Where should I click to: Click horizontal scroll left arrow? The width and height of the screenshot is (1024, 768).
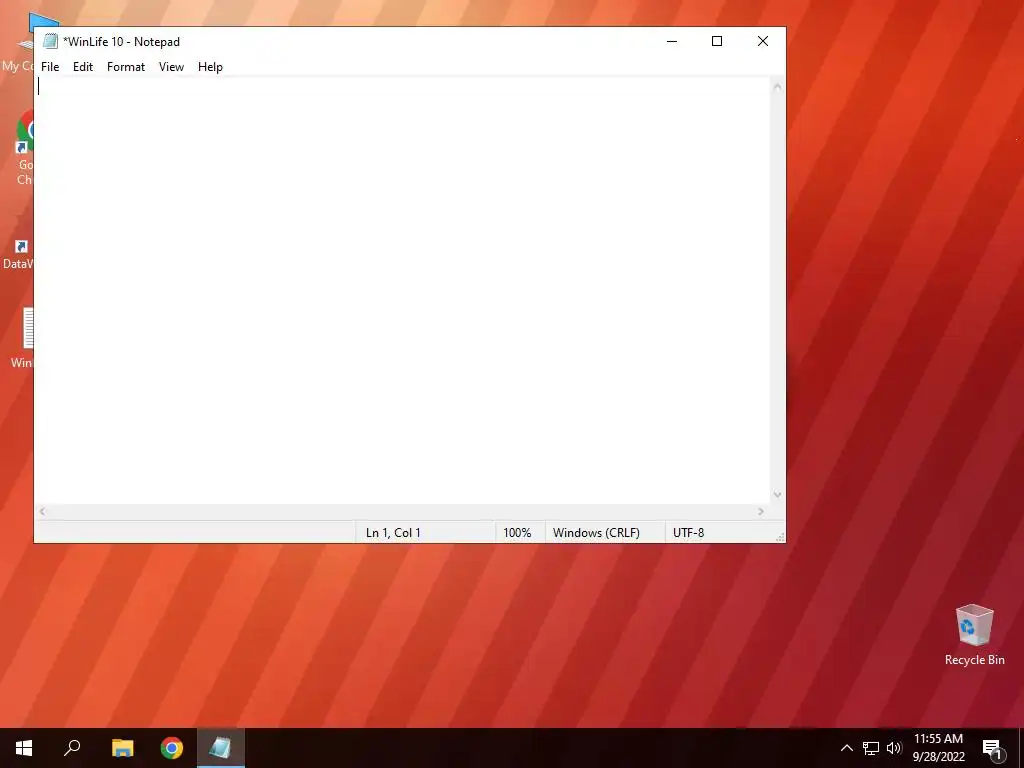click(x=42, y=511)
